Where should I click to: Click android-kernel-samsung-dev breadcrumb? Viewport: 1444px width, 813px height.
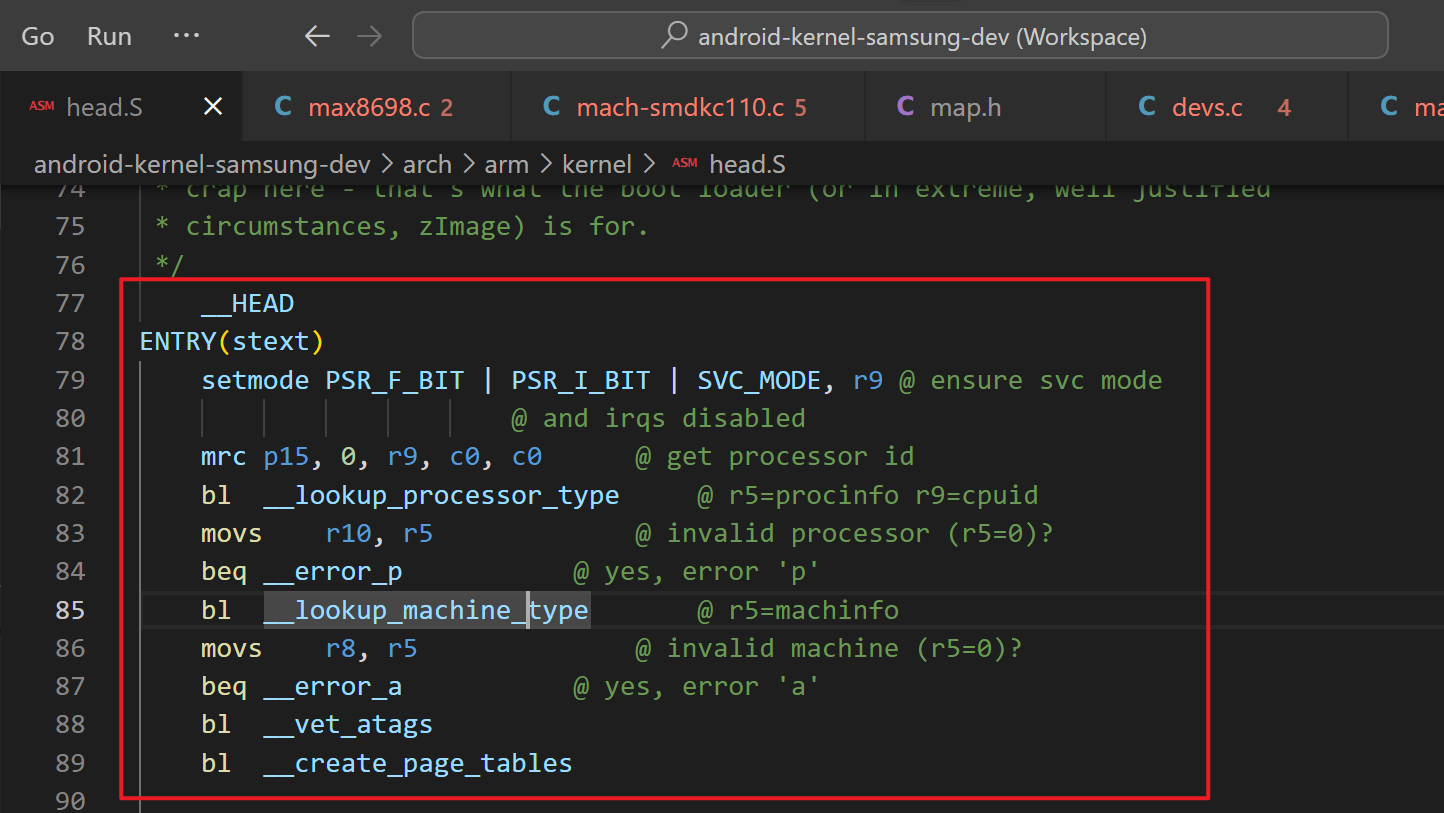[202, 164]
